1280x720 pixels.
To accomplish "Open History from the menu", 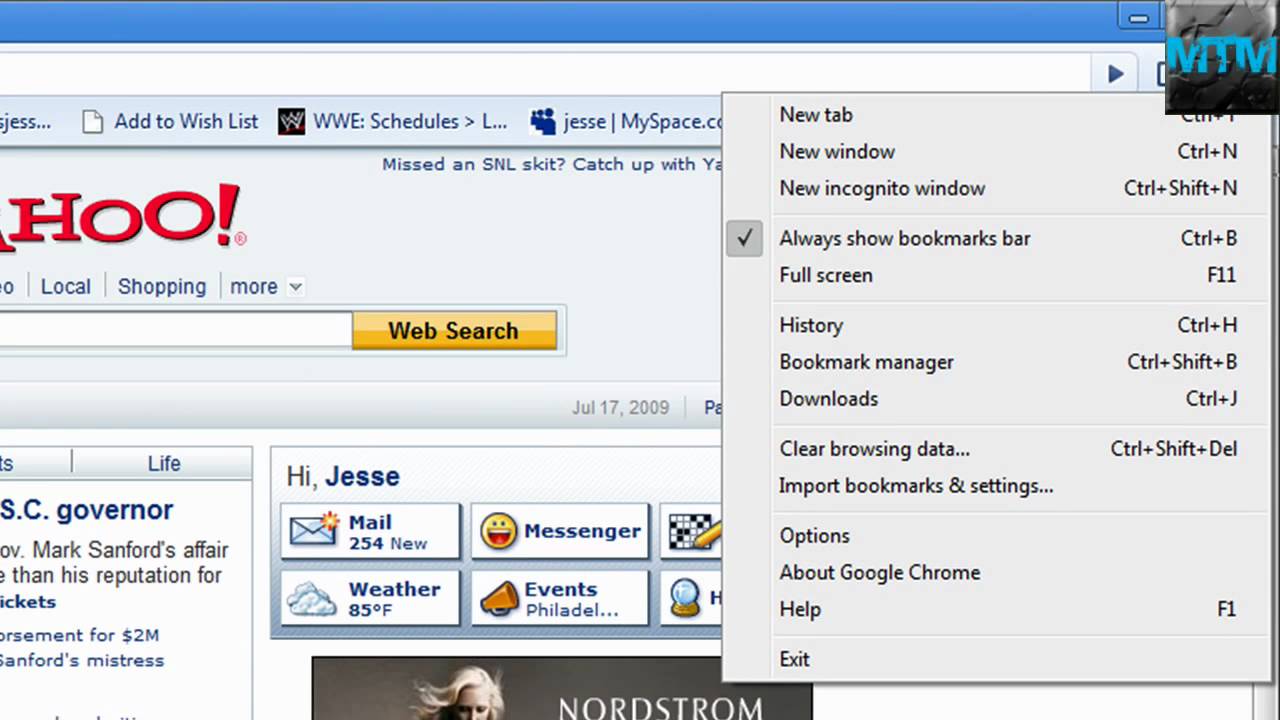I will tap(1008, 325).
